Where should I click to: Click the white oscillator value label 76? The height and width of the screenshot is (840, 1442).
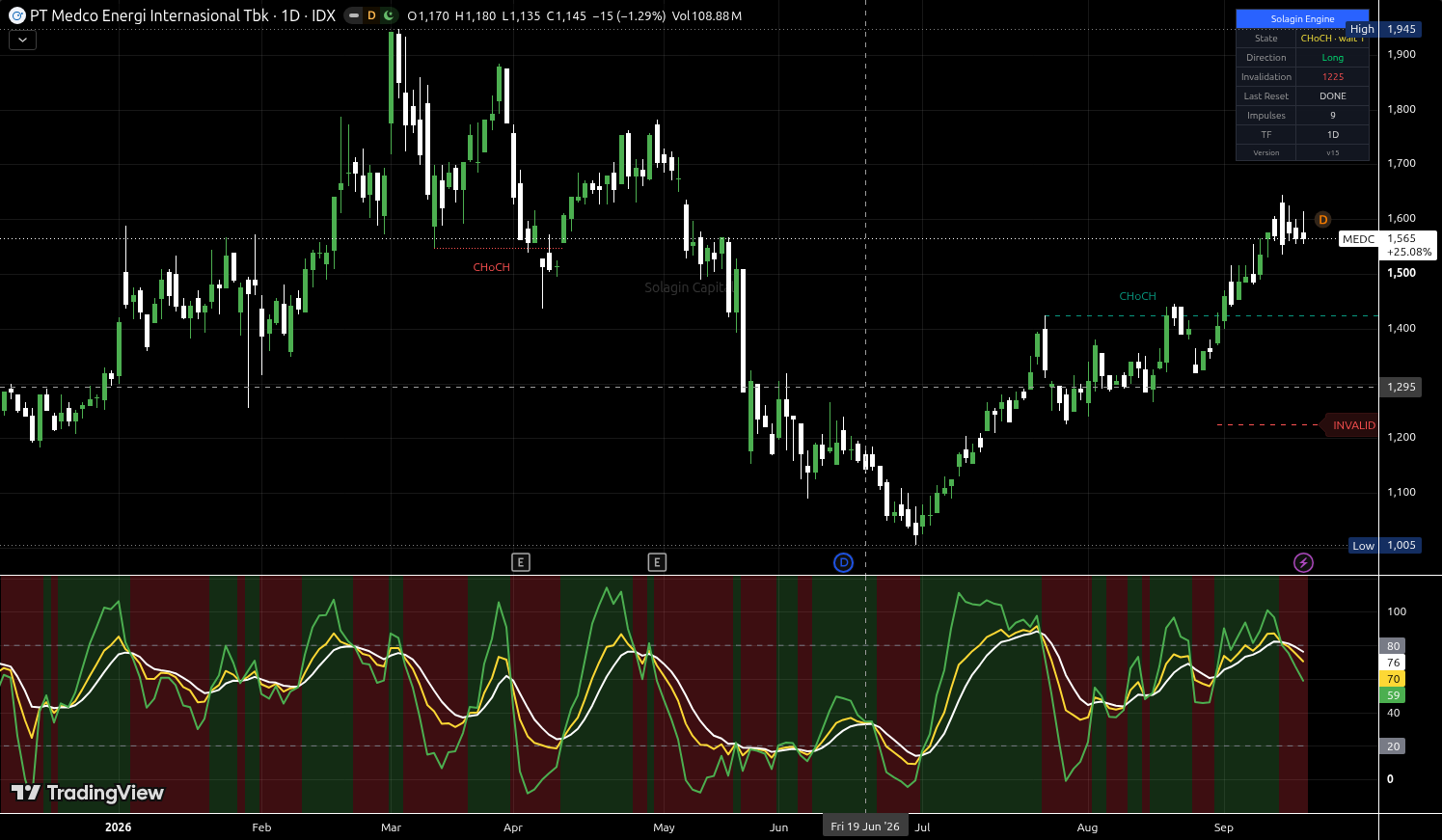(x=1393, y=663)
